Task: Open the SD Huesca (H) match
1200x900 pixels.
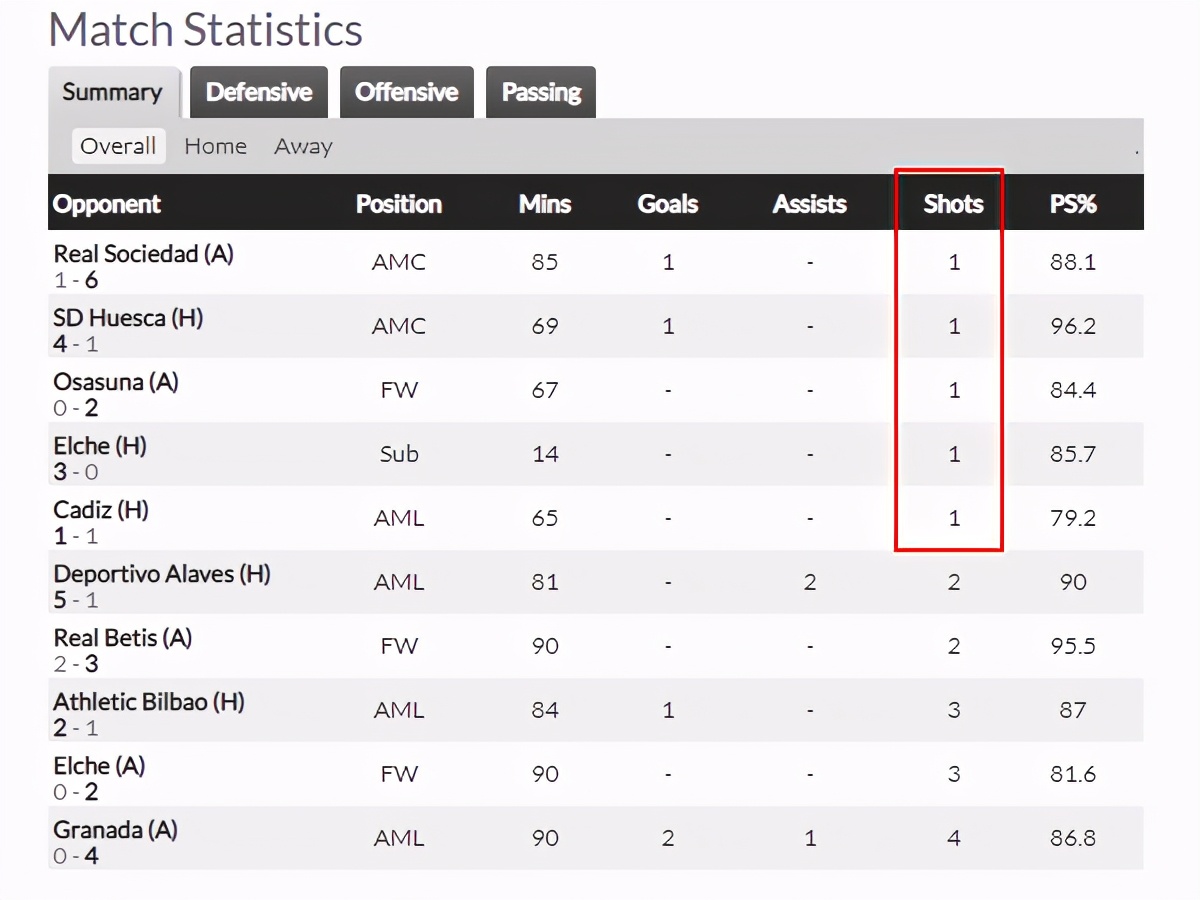Action: point(128,318)
